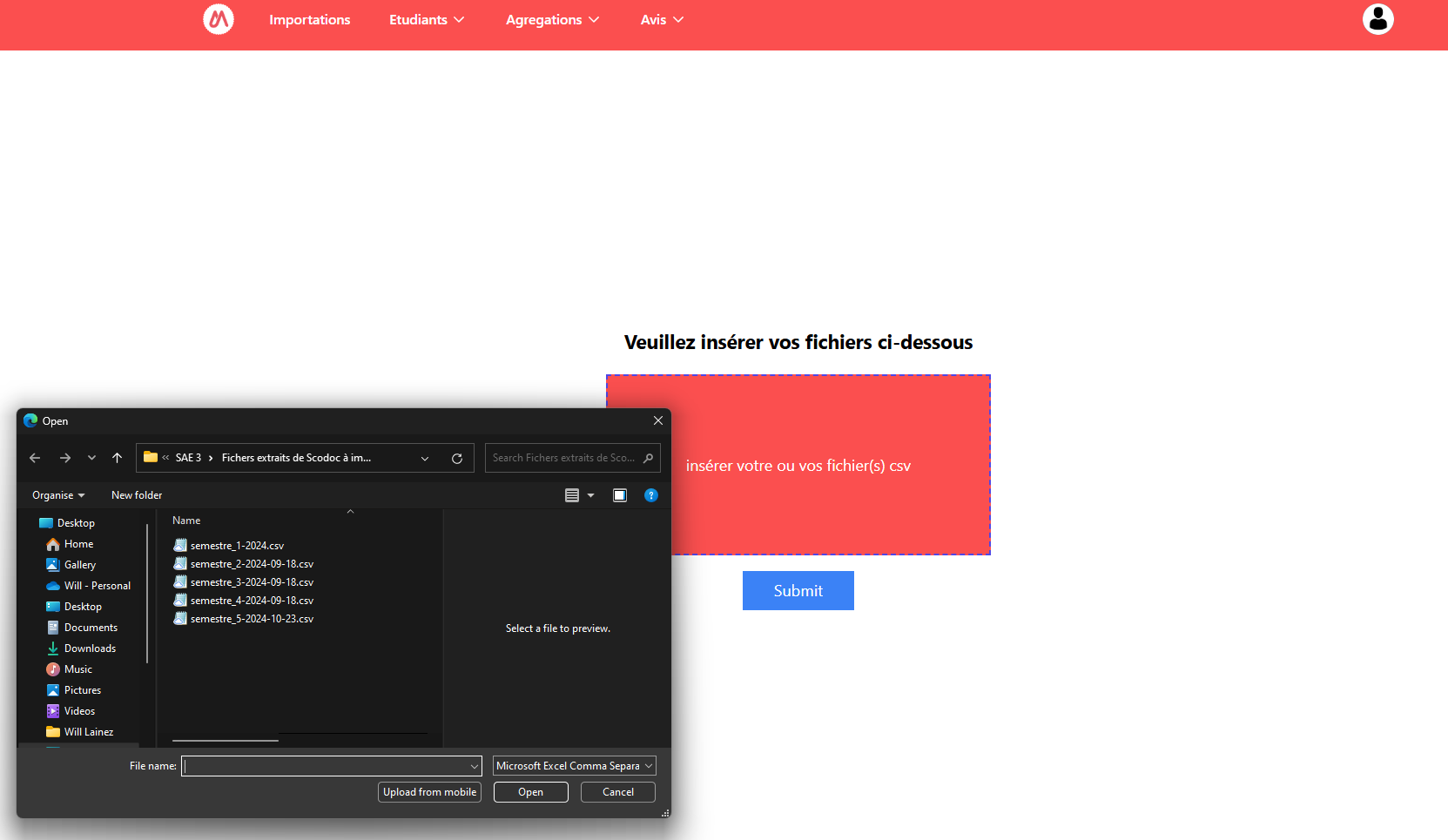This screenshot has width=1448, height=840.
Task: Sort by the Name column header
Action: pos(186,521)
